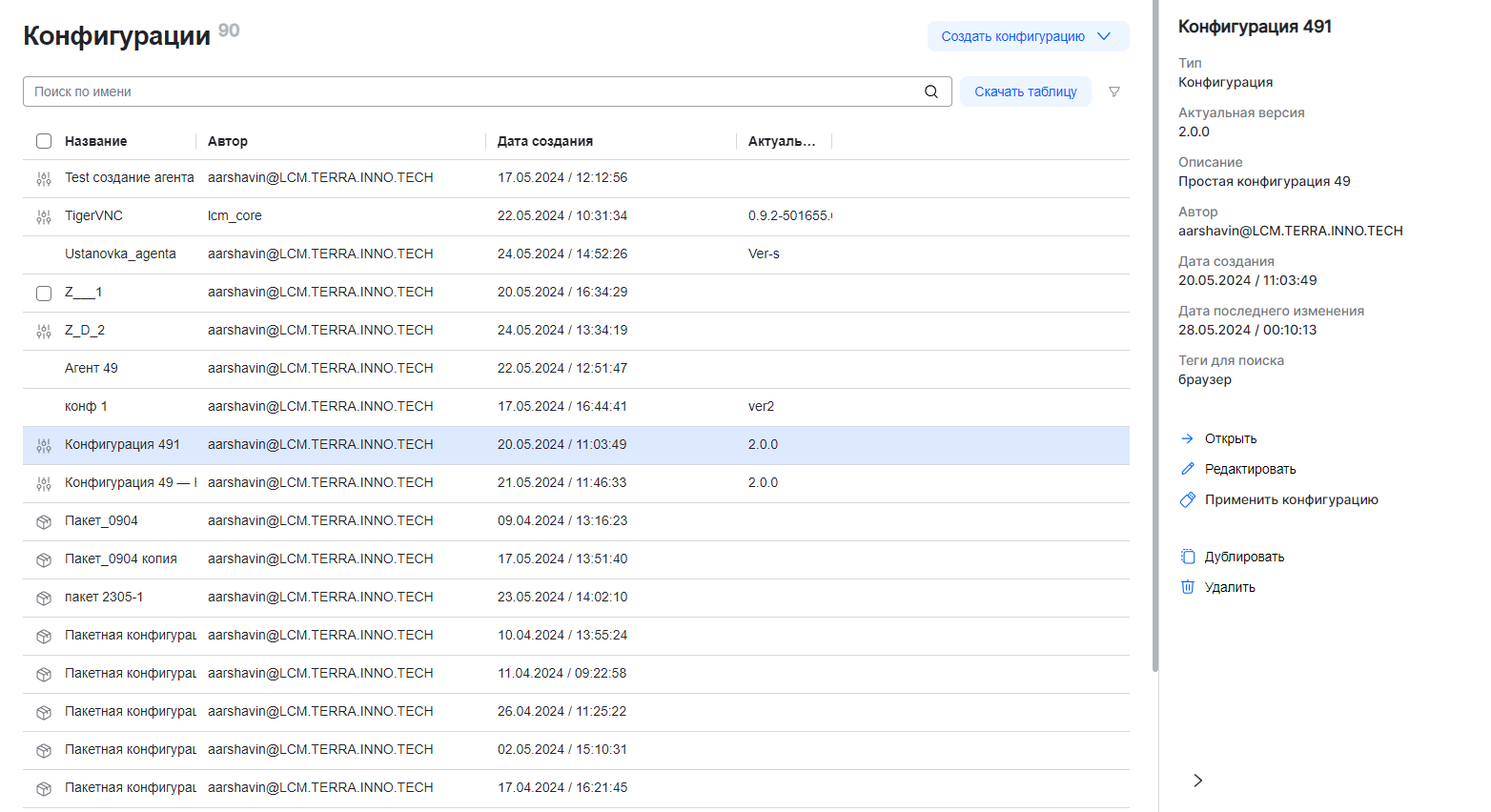Screen dimensions: 1491x812
Task: Toggle the select-all checkbox in header
Action: [x=44, y=141]
